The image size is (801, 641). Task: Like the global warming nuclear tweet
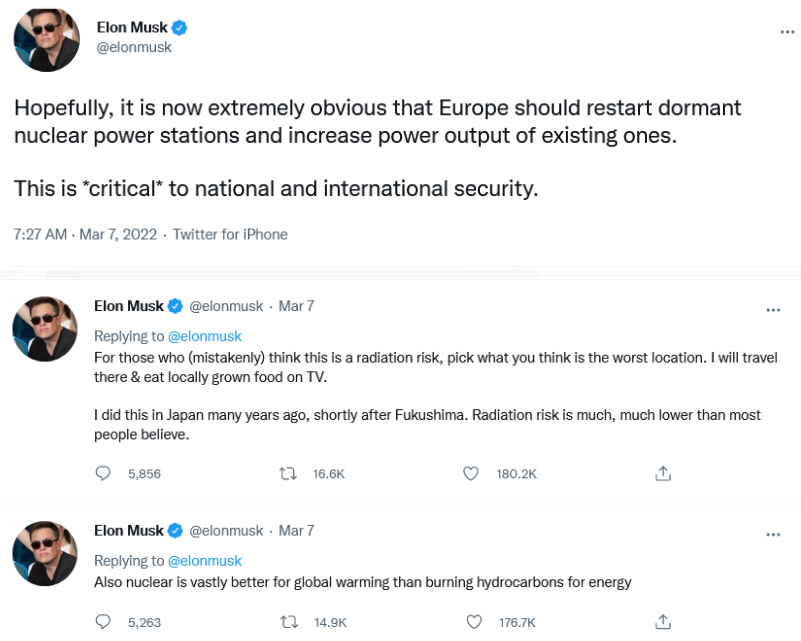click(471, 621)
